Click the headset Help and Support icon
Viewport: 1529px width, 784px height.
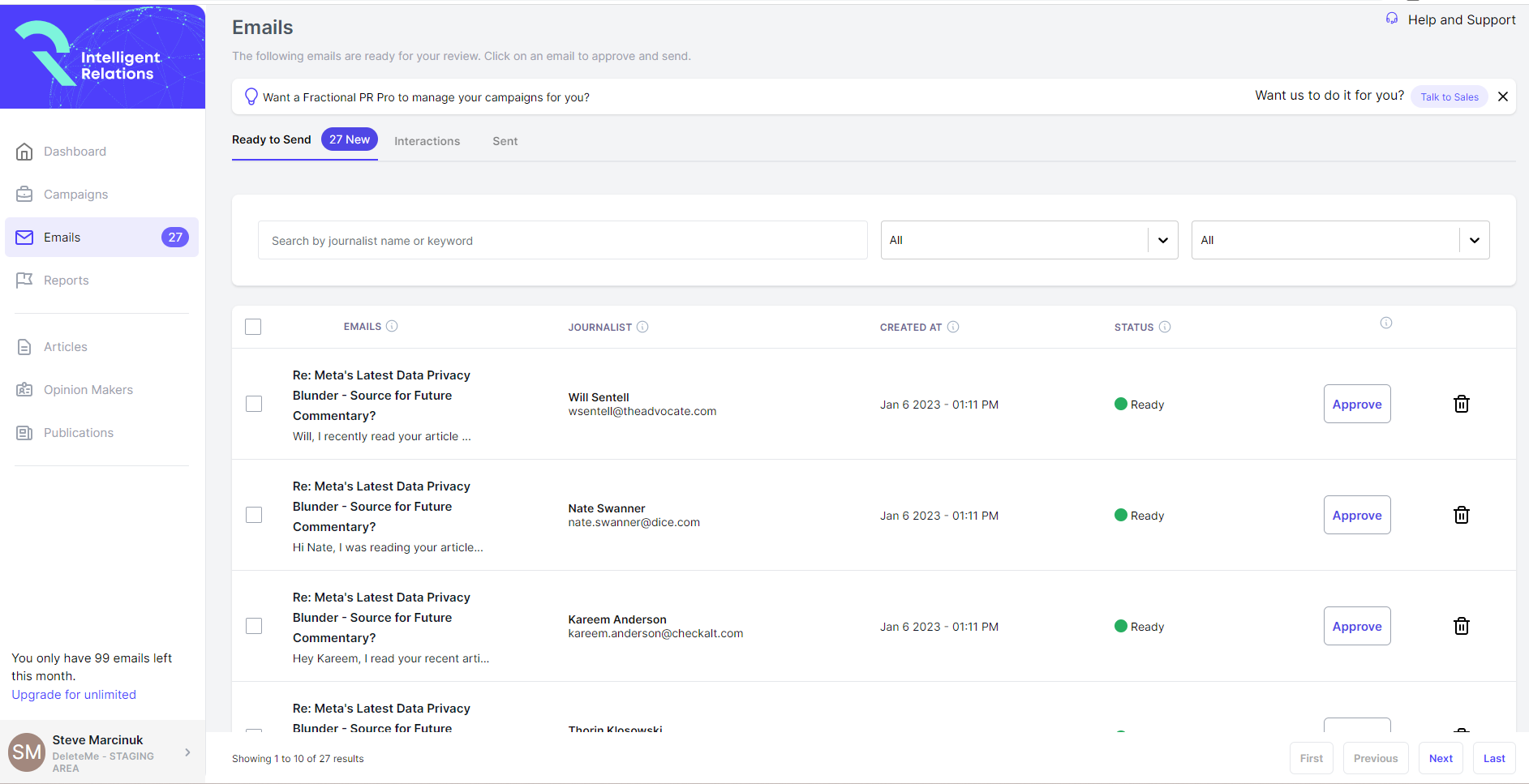pyautogui.click(x=1392, y=19)
